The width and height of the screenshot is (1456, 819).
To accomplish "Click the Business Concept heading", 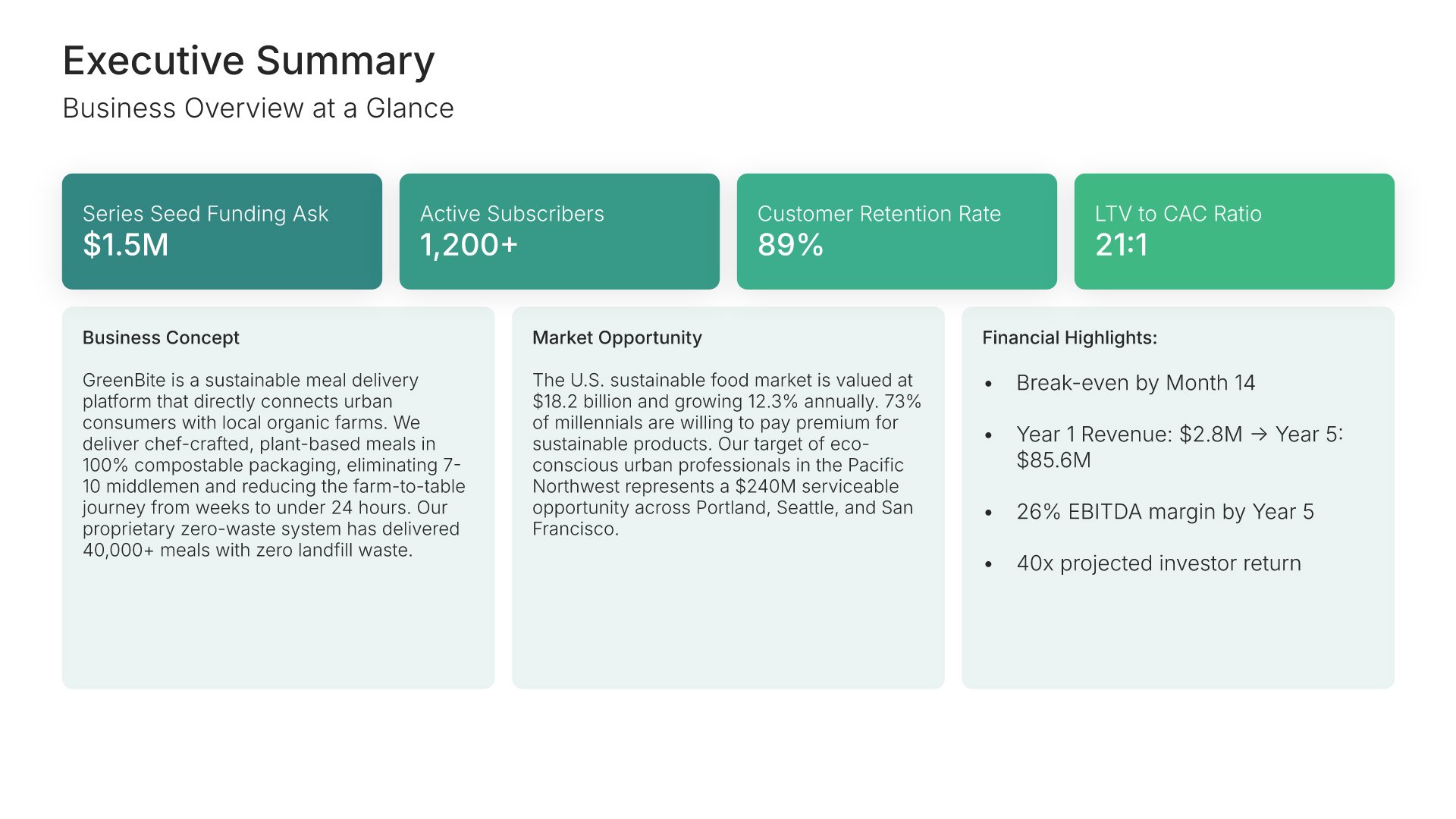I will [161, 337].
